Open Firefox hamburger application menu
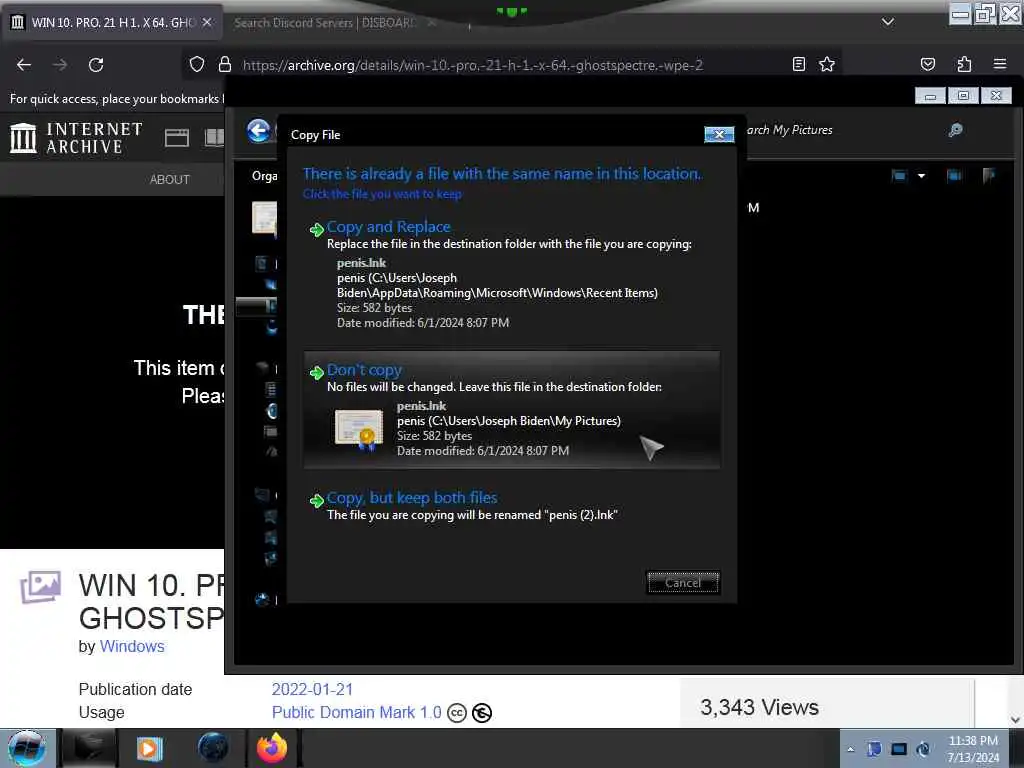Screen dimensions: 1024x768 pyautogui.click(x=1000, y=64)
